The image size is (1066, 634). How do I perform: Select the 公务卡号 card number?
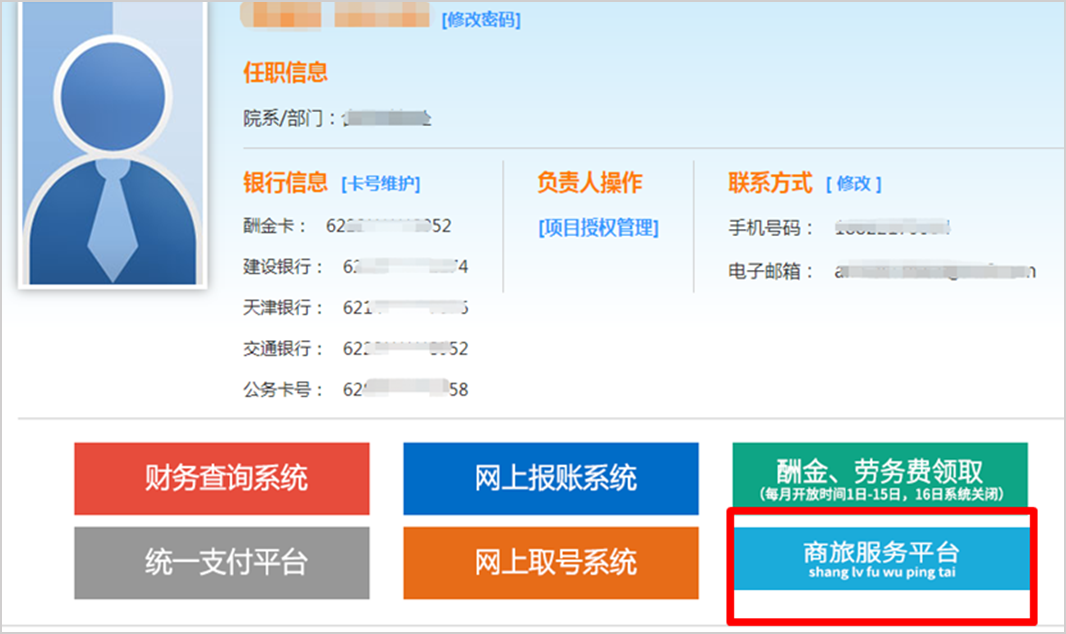click(x=406, y=390)
